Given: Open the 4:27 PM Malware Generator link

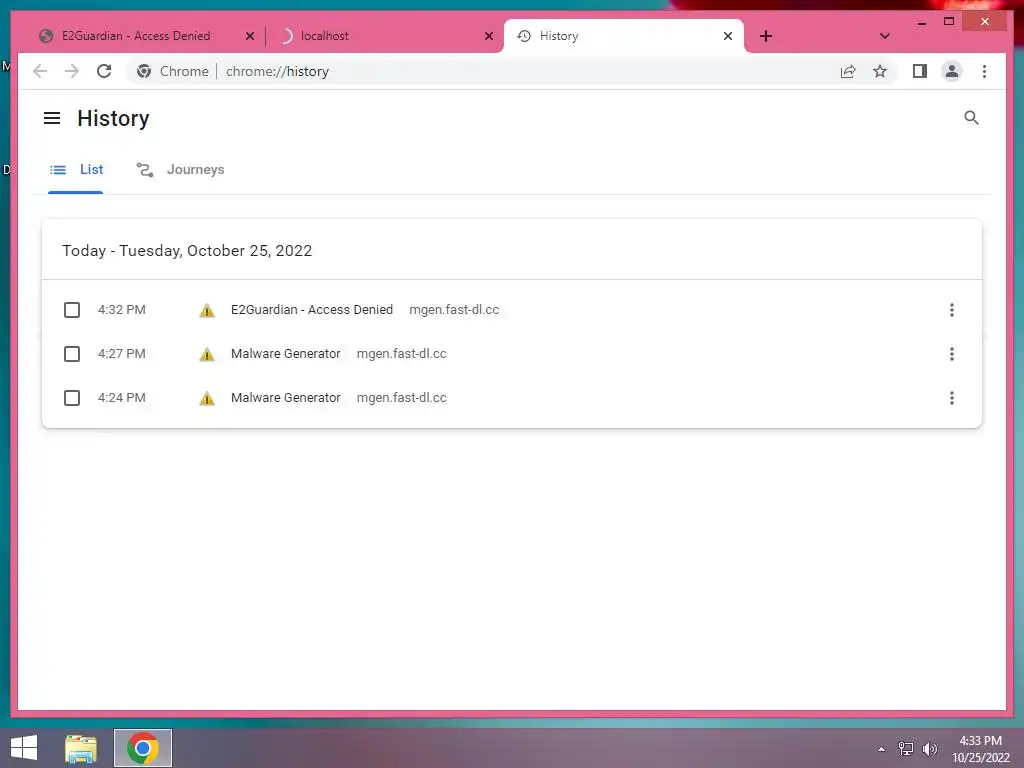Looking at the screenshot, I should coord(285,354).
